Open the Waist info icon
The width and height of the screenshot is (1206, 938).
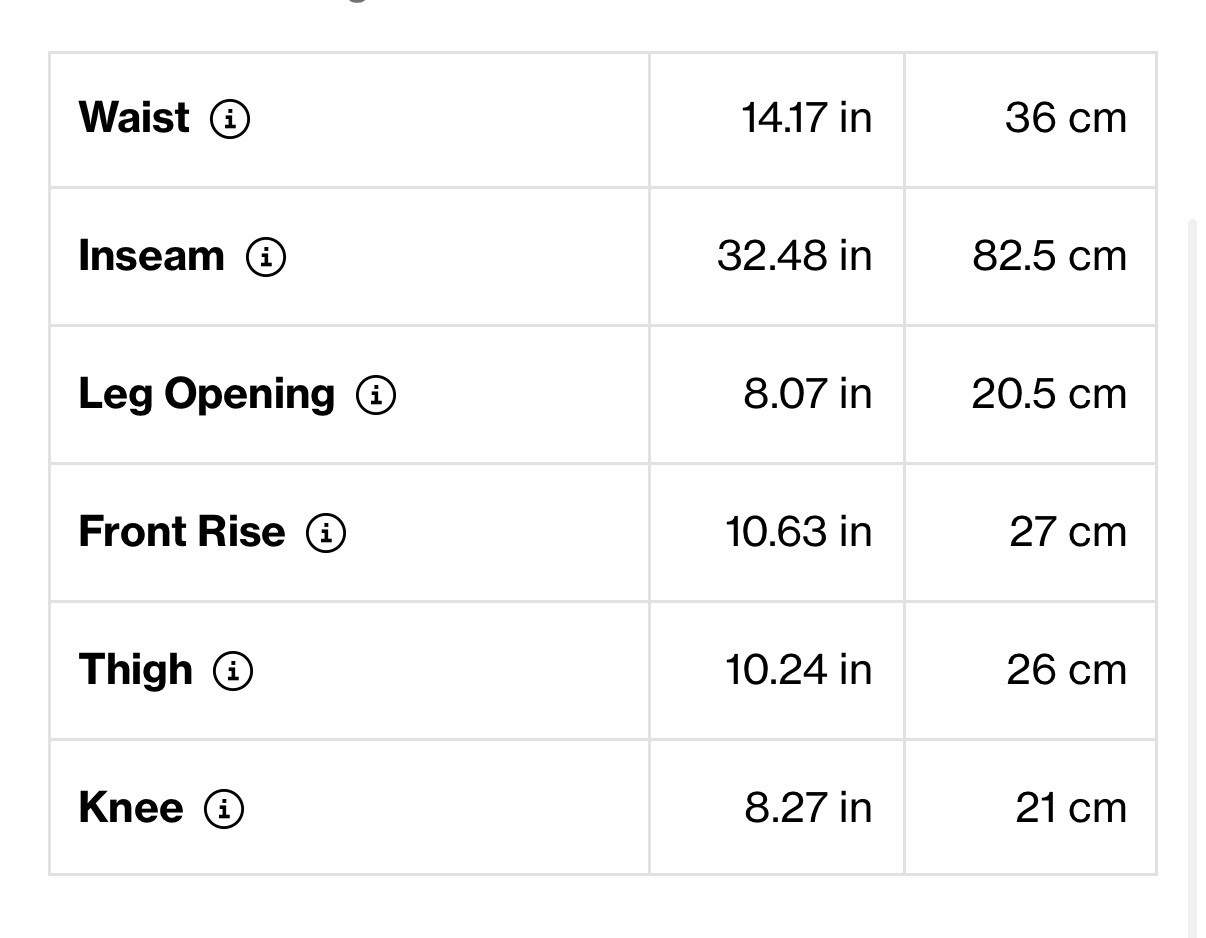[x=230, y=119]
